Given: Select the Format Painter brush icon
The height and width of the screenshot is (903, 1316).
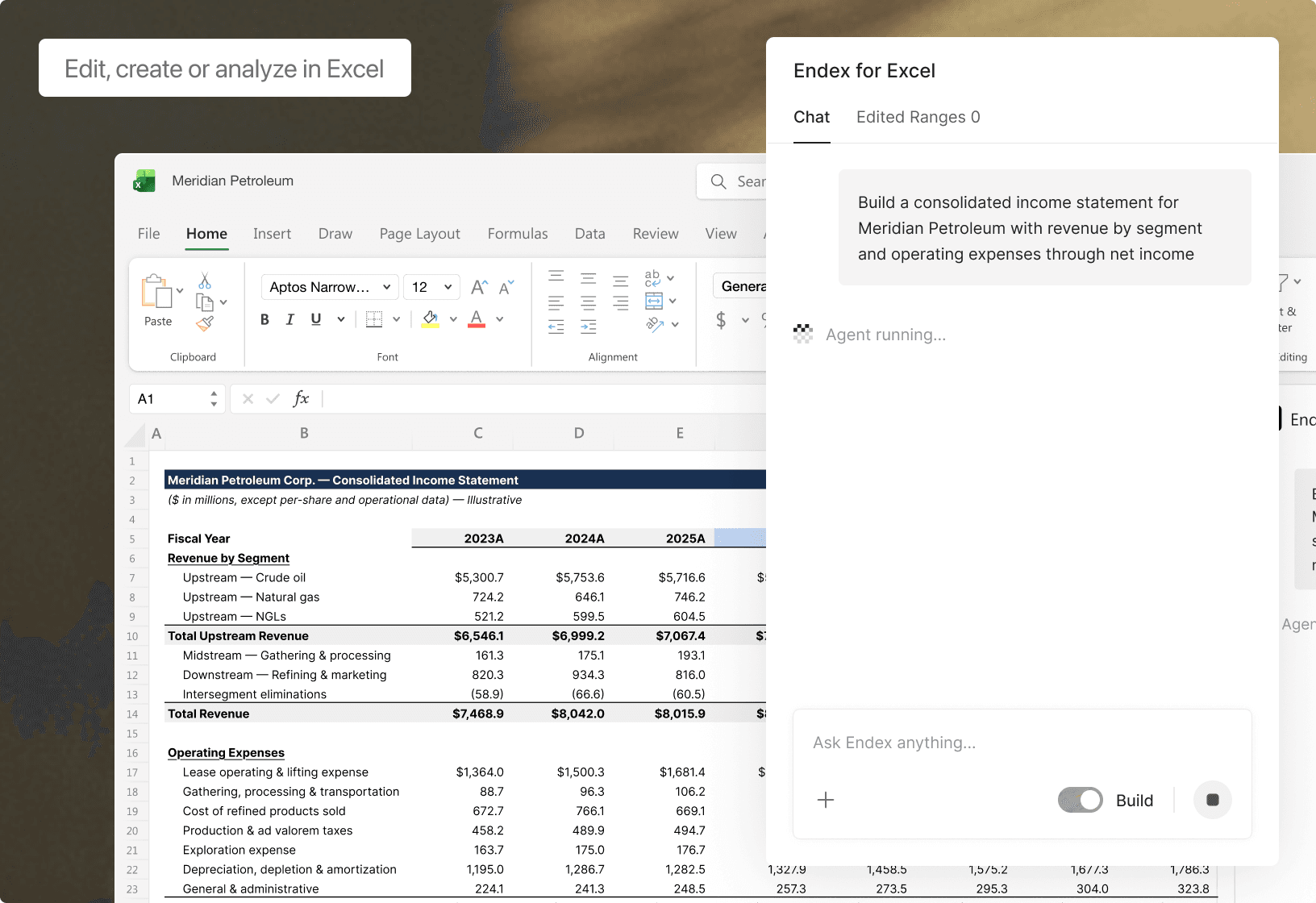Looking at the screenshot, I should tap(205, 324).
